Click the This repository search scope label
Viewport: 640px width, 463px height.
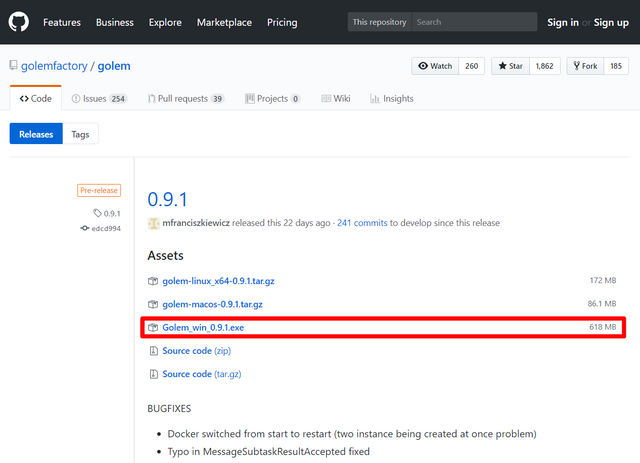pyautogui.click(x=380, y=22)
